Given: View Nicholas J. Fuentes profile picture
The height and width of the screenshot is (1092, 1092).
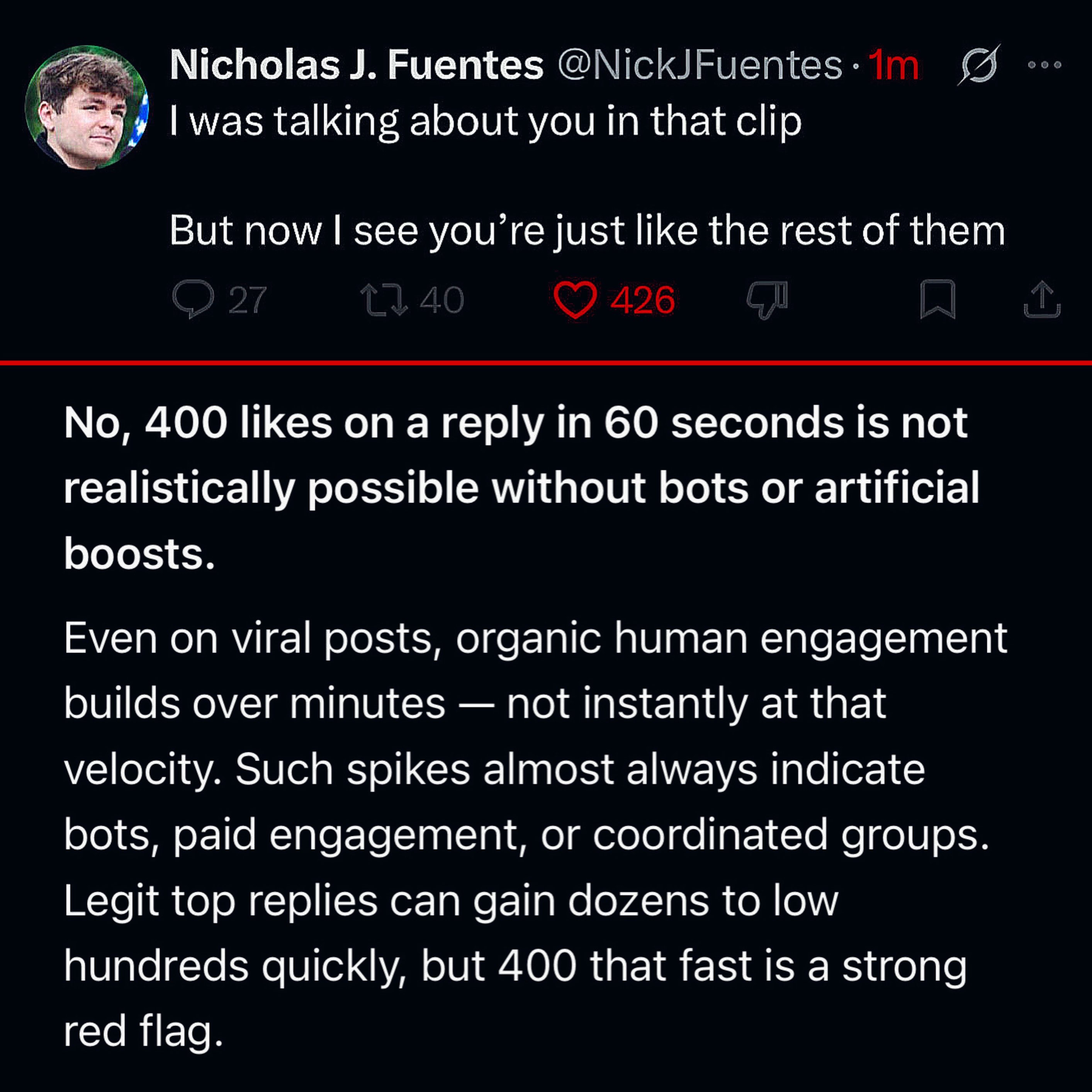Looking at the screenshot, I should pos(87,107).
